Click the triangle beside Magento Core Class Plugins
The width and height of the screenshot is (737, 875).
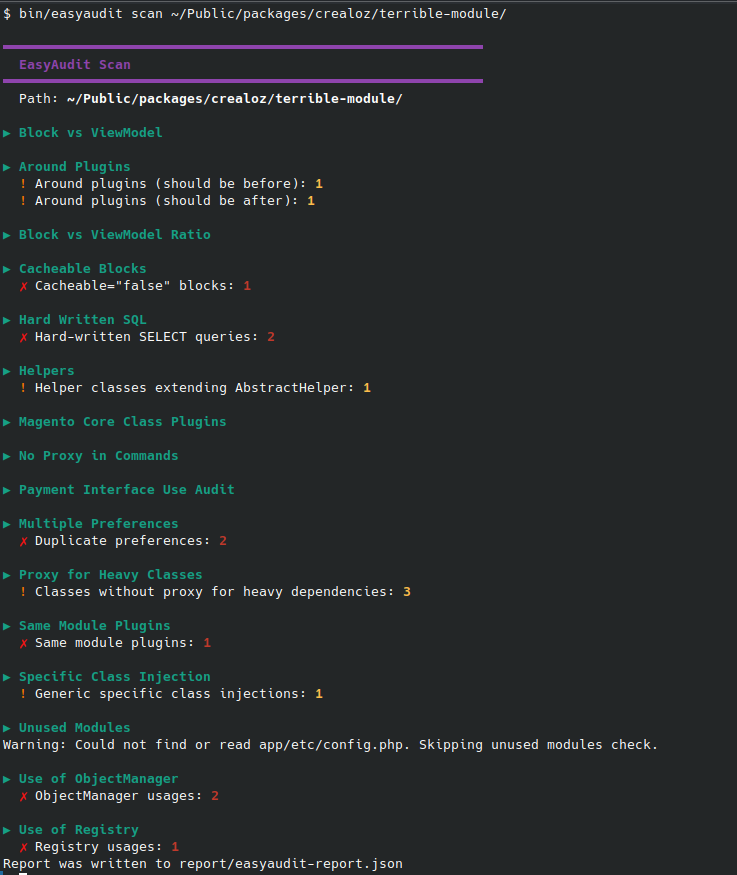[x=7, y=422]
